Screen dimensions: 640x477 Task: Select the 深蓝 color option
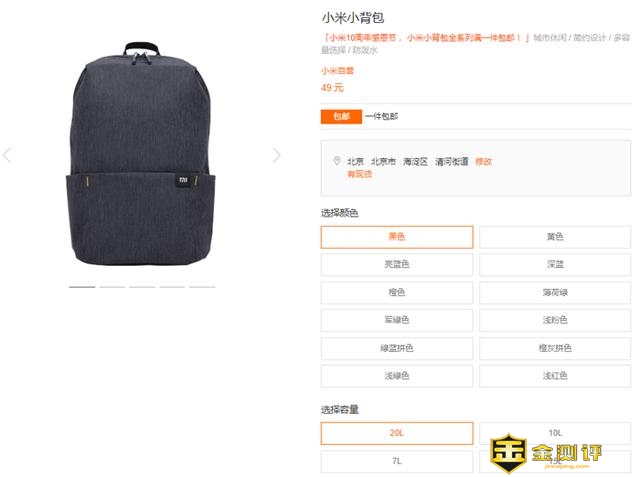555,264
